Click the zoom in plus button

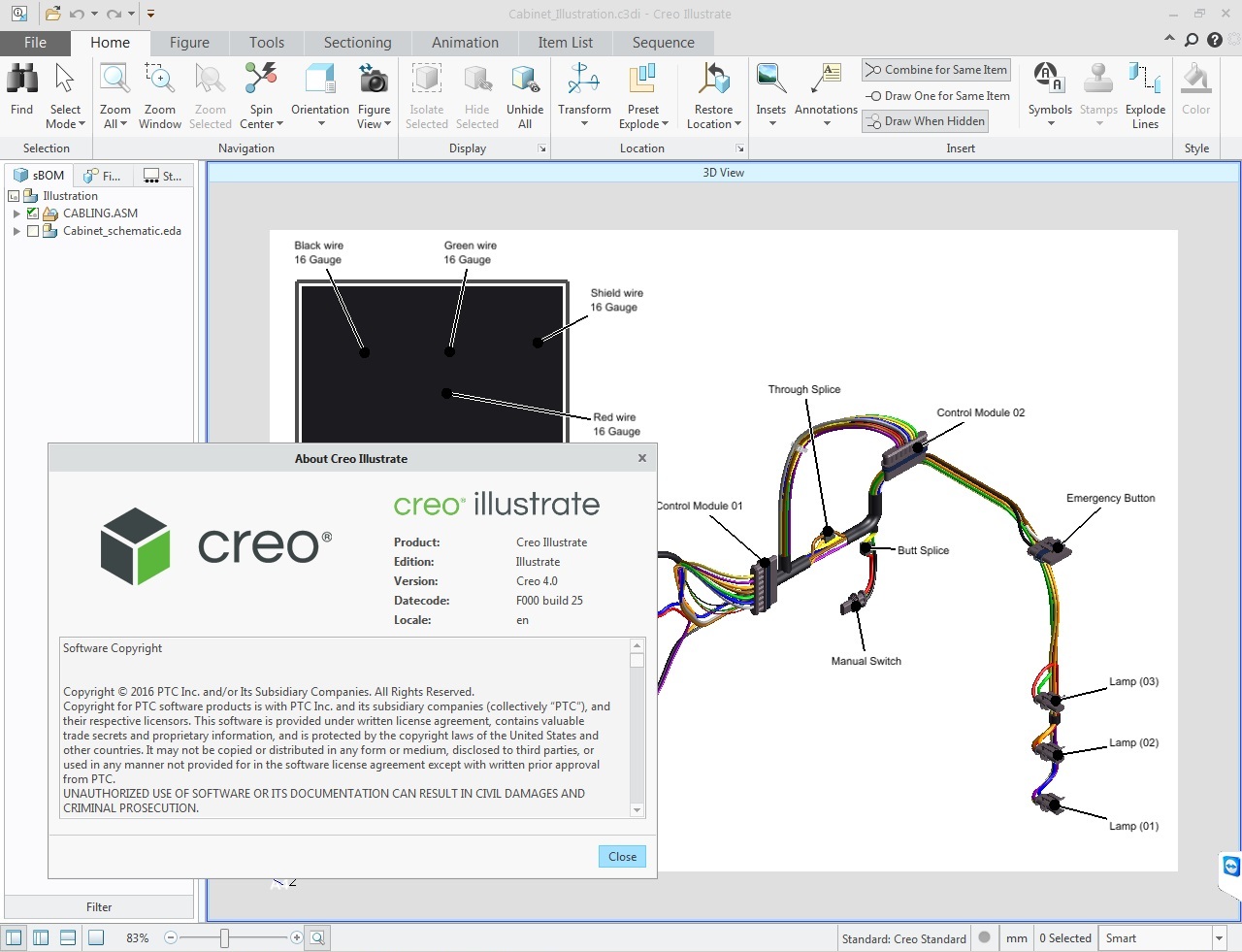[x=296, y=937]
